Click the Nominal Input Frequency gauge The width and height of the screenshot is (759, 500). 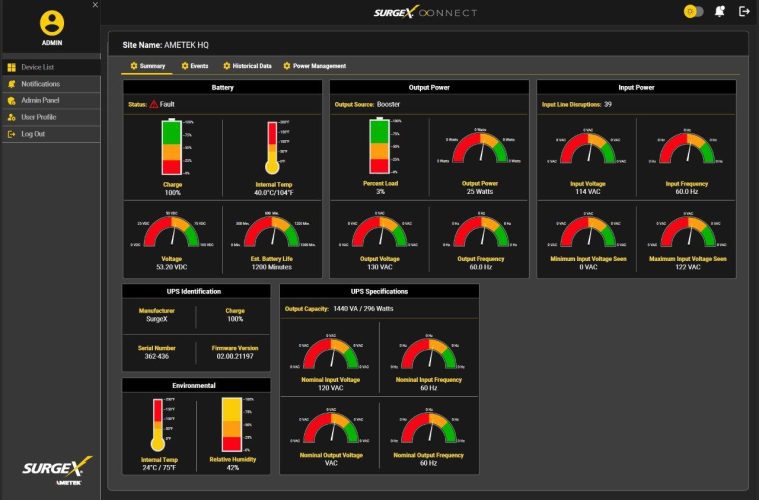pos(429,353)
